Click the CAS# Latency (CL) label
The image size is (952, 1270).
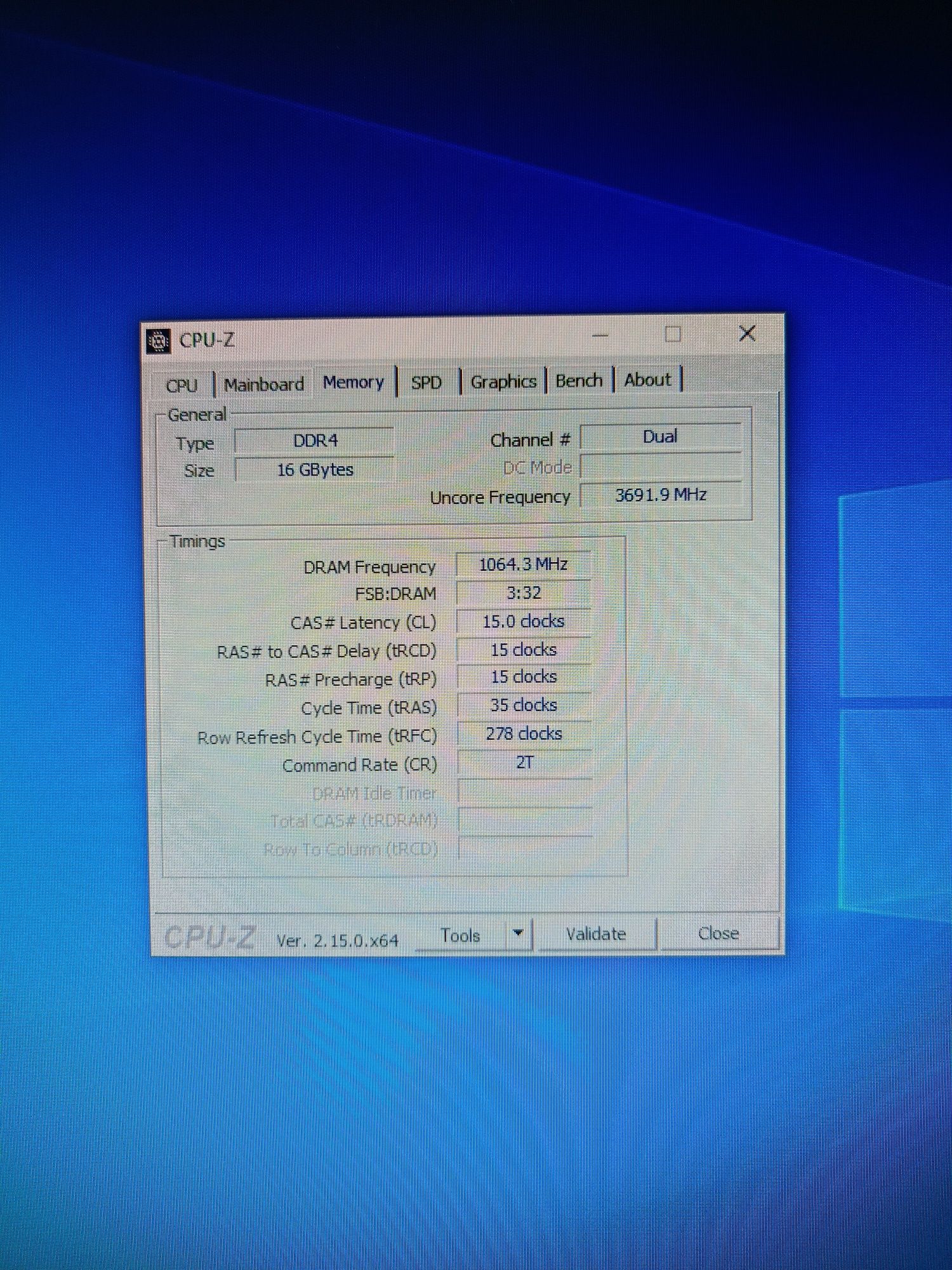(x=363, y=623)
